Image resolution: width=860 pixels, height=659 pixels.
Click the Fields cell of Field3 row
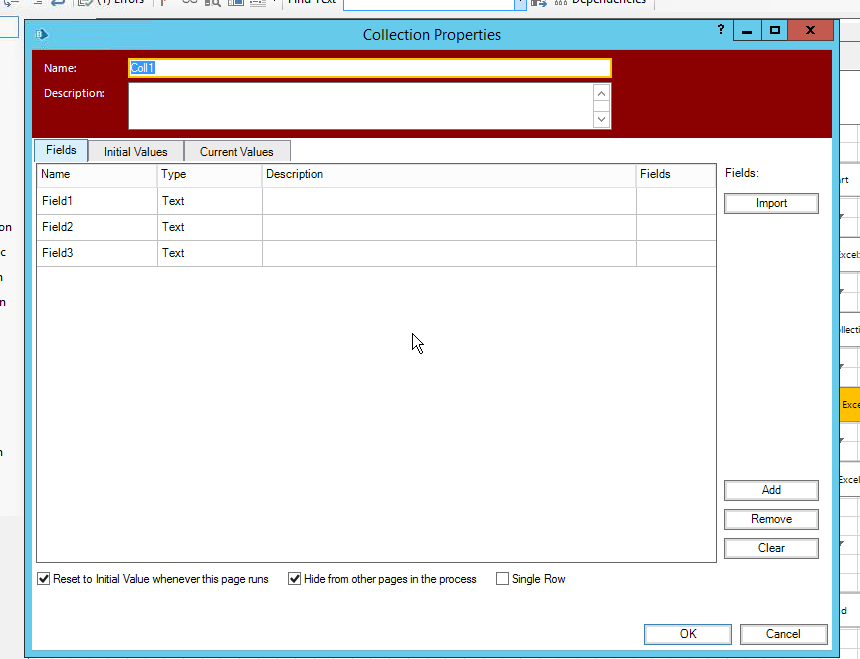pyautogui.click(x=676, y=253)
